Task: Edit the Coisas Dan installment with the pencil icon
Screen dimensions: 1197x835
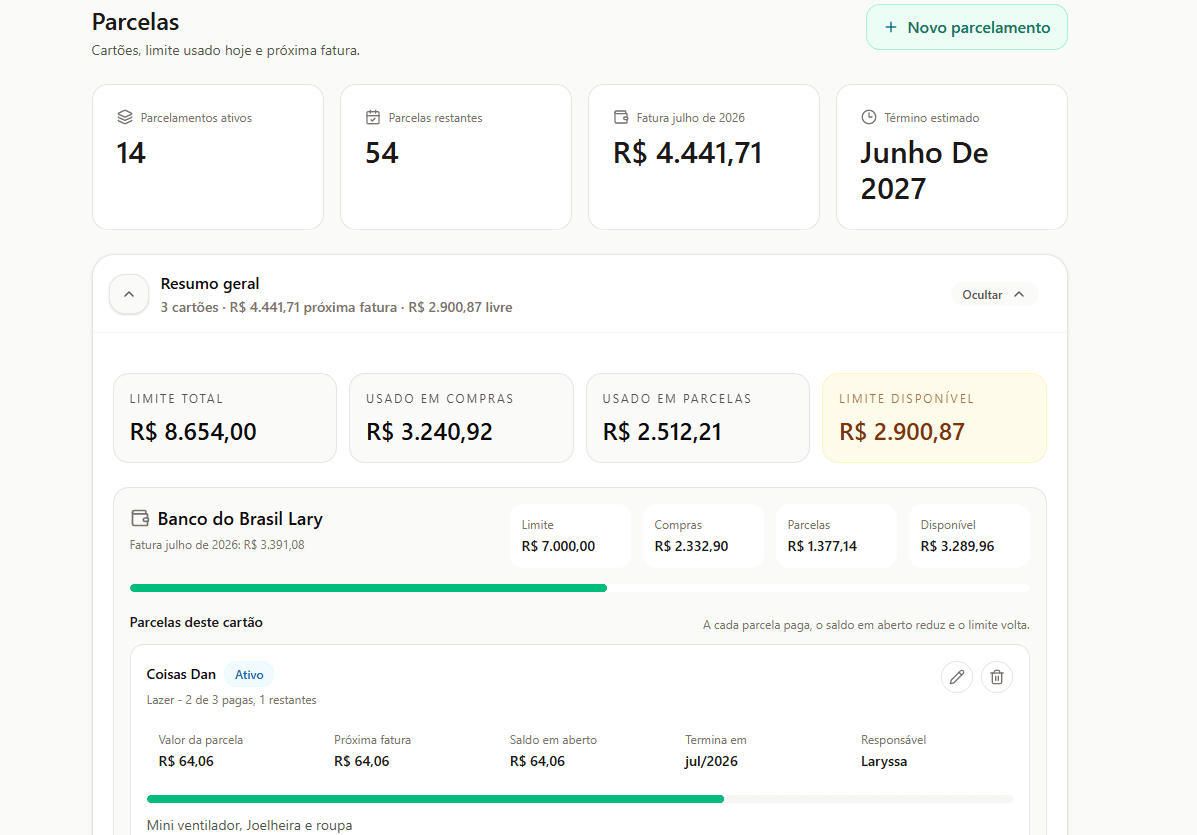Action: [x=957, y=677]
